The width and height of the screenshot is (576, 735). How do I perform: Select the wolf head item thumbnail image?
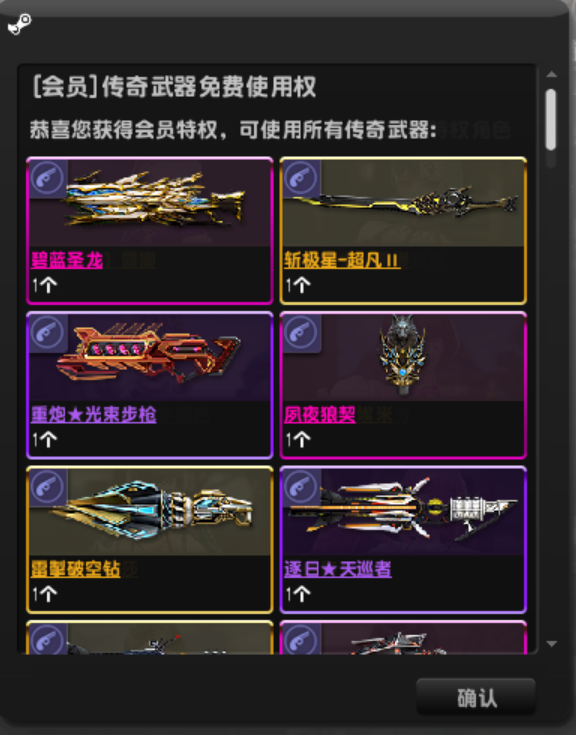coord(403,355)
